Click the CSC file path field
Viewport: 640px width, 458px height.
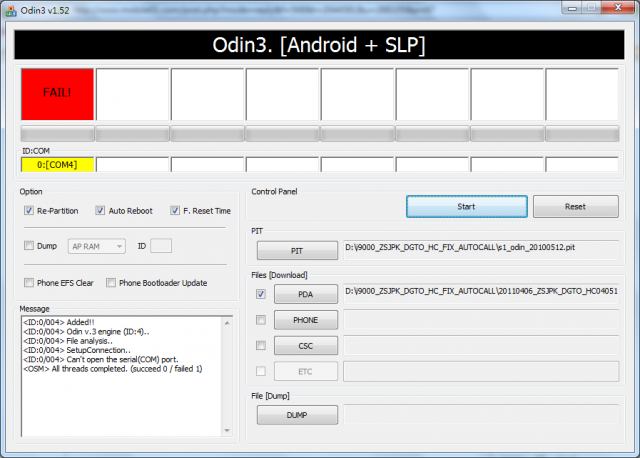tap(481, 345)
